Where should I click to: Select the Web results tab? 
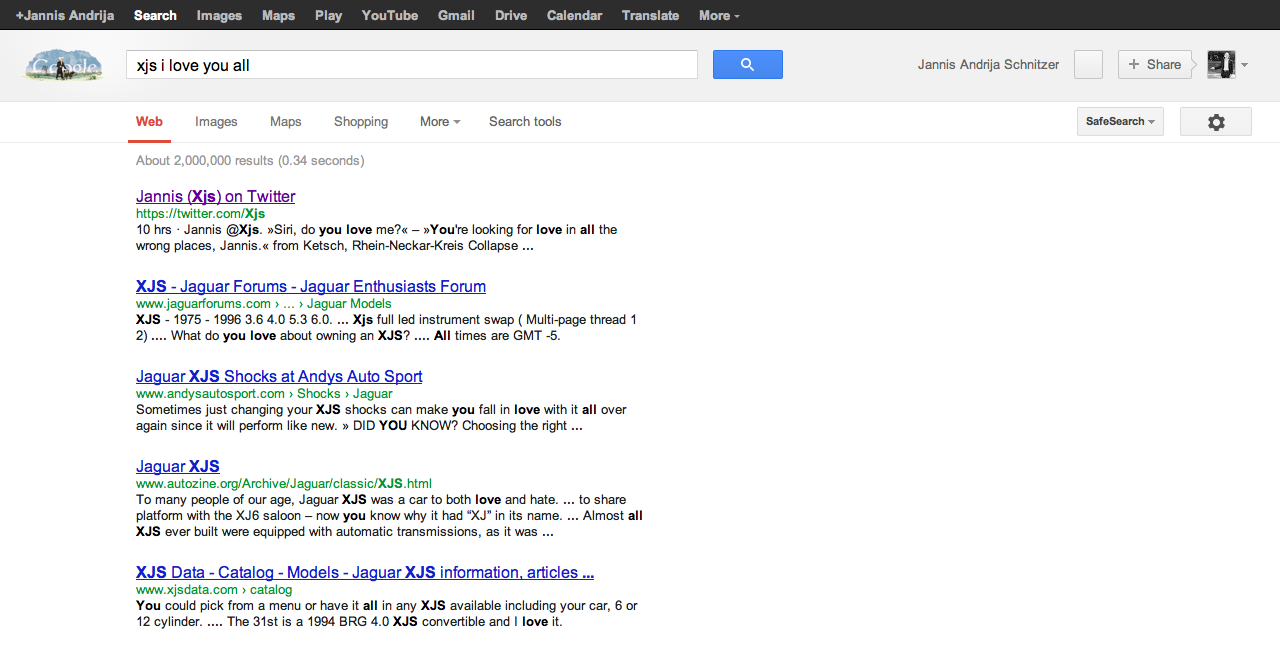(149, 122)
